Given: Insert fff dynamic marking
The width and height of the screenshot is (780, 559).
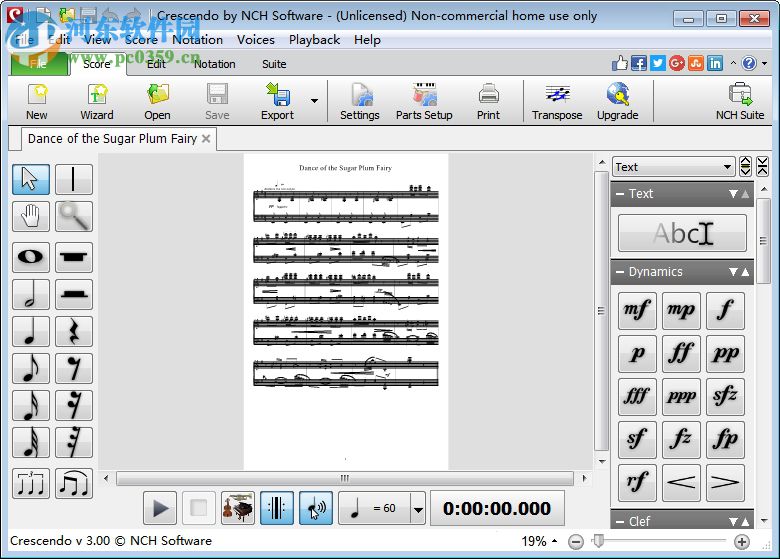Looking at the screenshot, I should (x=637, y=397).
